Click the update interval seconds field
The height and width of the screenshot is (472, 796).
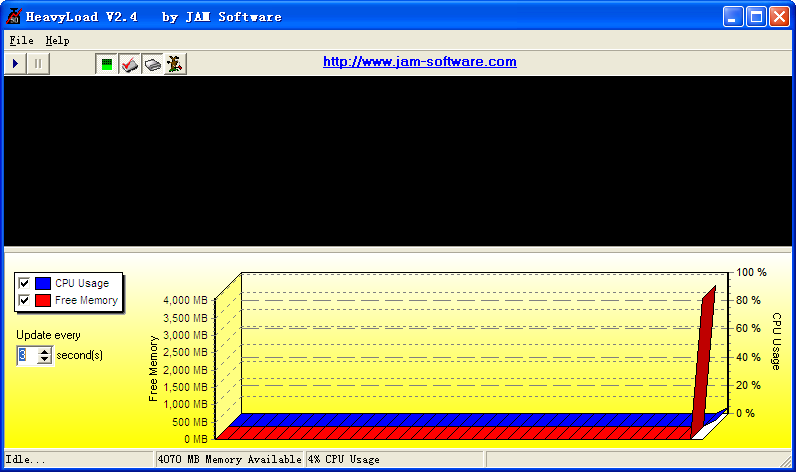click(x=28, y=355)
